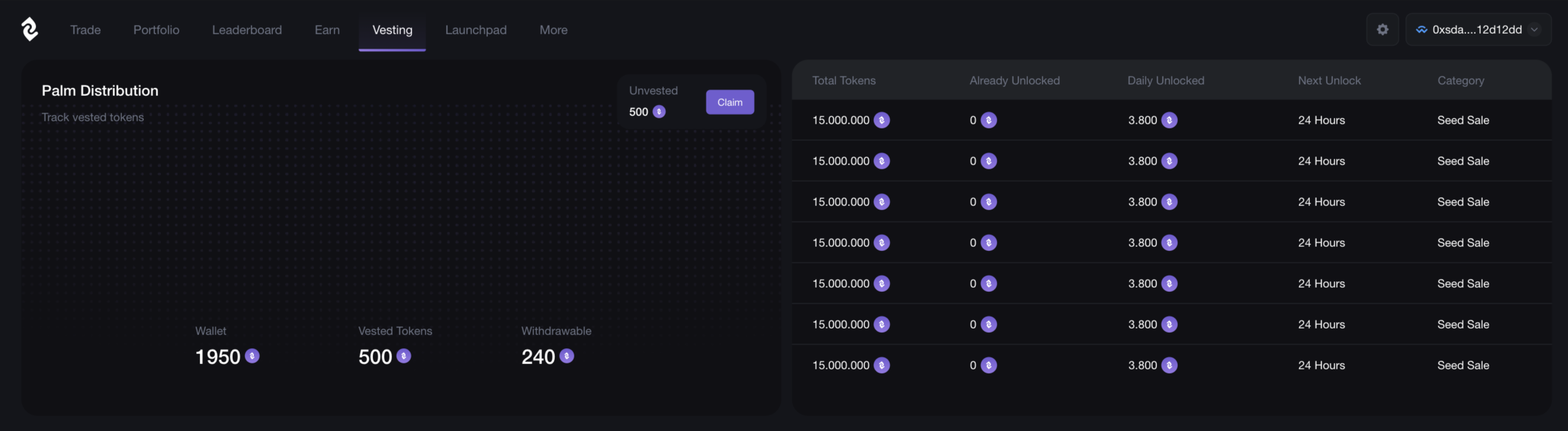Open the 0xsda....12d12dd account selector
This screenshot has width=1568, height=431.
coord(1477,29)
